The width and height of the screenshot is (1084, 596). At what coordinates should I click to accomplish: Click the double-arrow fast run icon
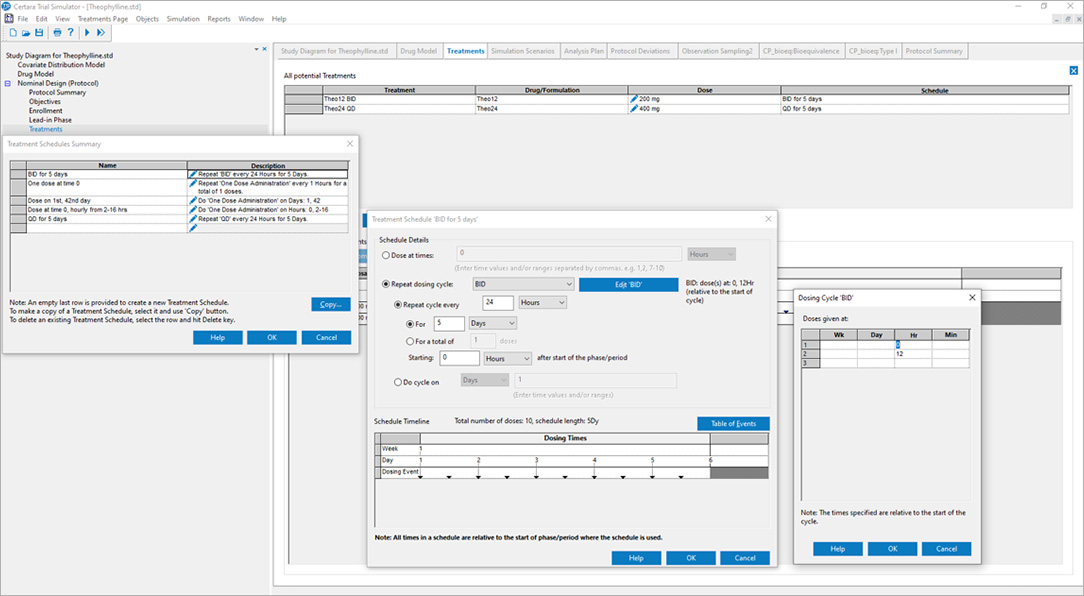(x=101, y=33)
